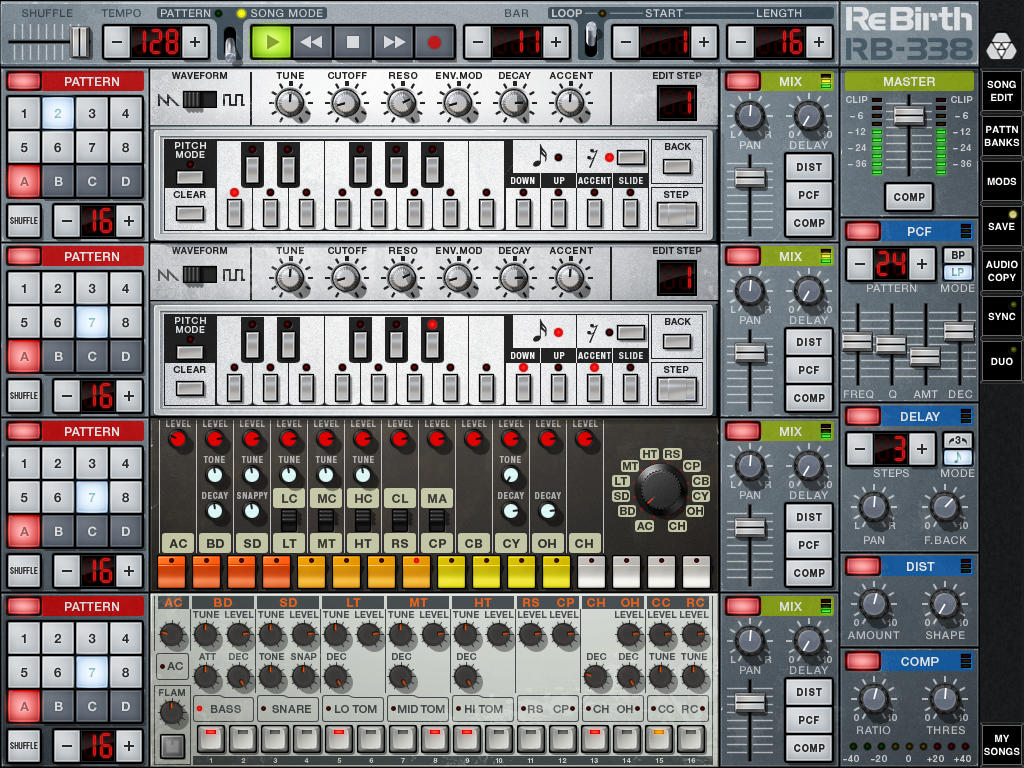Select SNARE on the 909
1024x768 pixels.
[287, 709]
